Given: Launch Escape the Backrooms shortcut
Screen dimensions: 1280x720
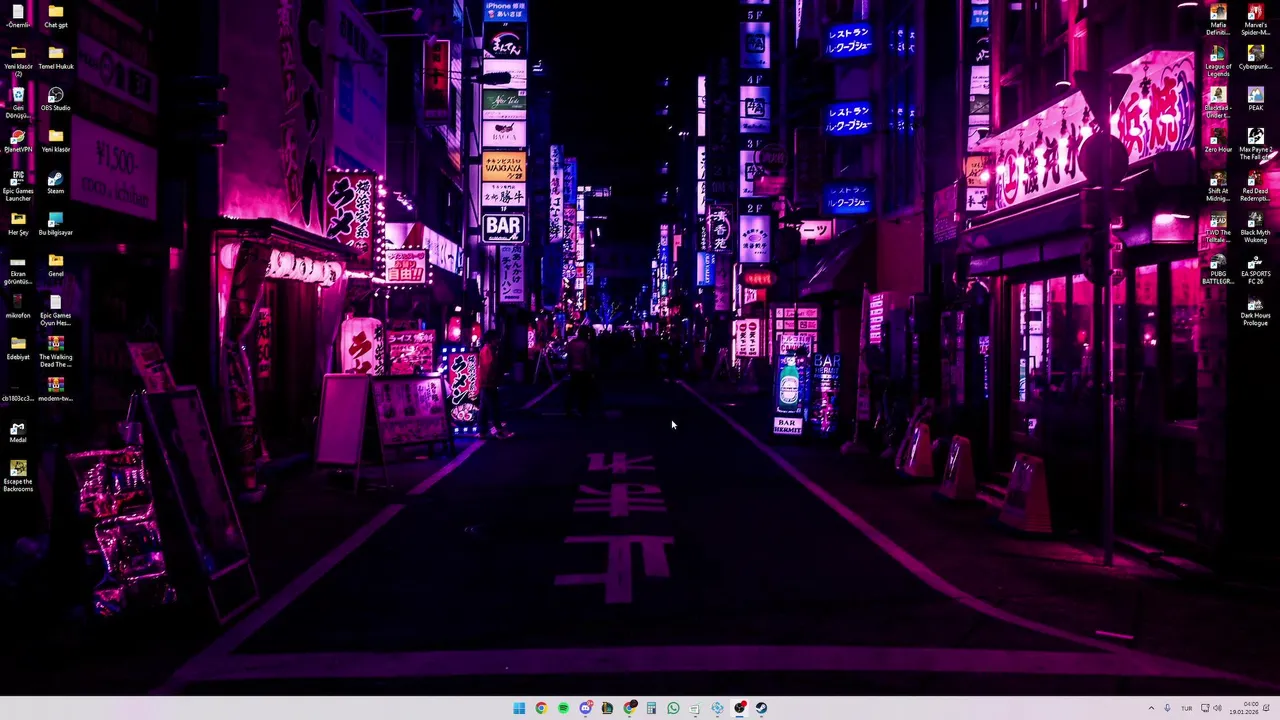Looking at the screenshot, I should point(18,476).
